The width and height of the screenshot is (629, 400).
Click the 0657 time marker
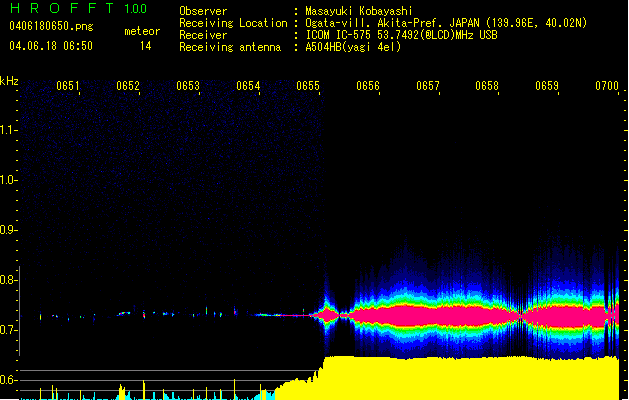(x=428, y=87)
